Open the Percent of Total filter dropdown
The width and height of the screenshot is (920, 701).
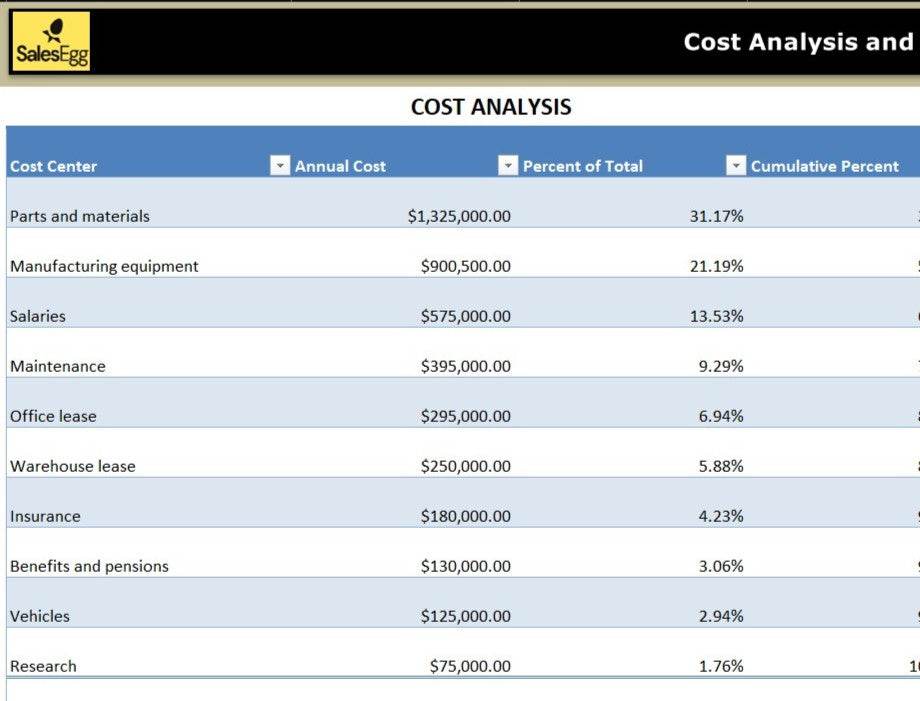point(736,166)
